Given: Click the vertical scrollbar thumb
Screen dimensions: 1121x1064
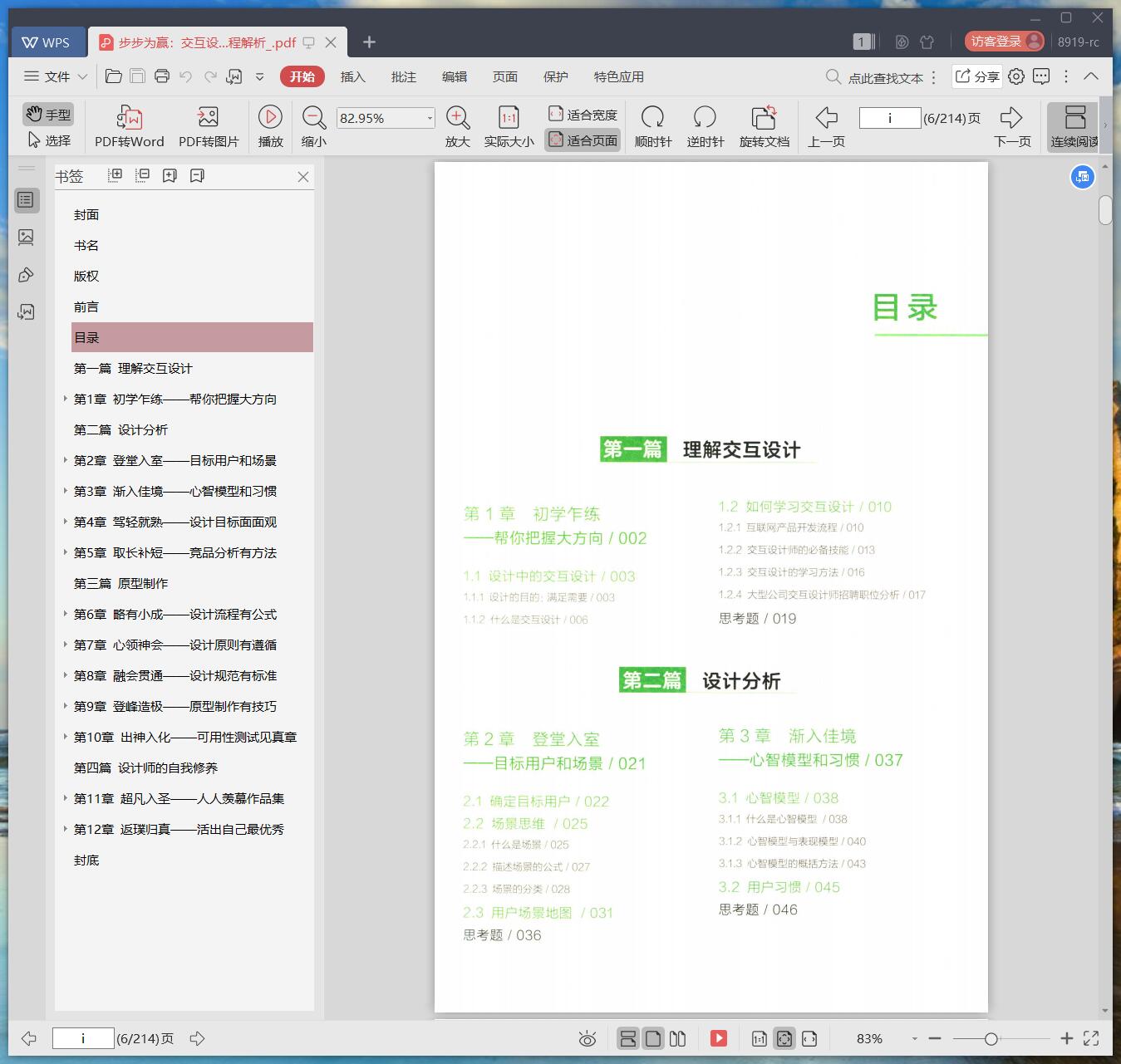Looking at the screenshot, I should [1105, 210].
